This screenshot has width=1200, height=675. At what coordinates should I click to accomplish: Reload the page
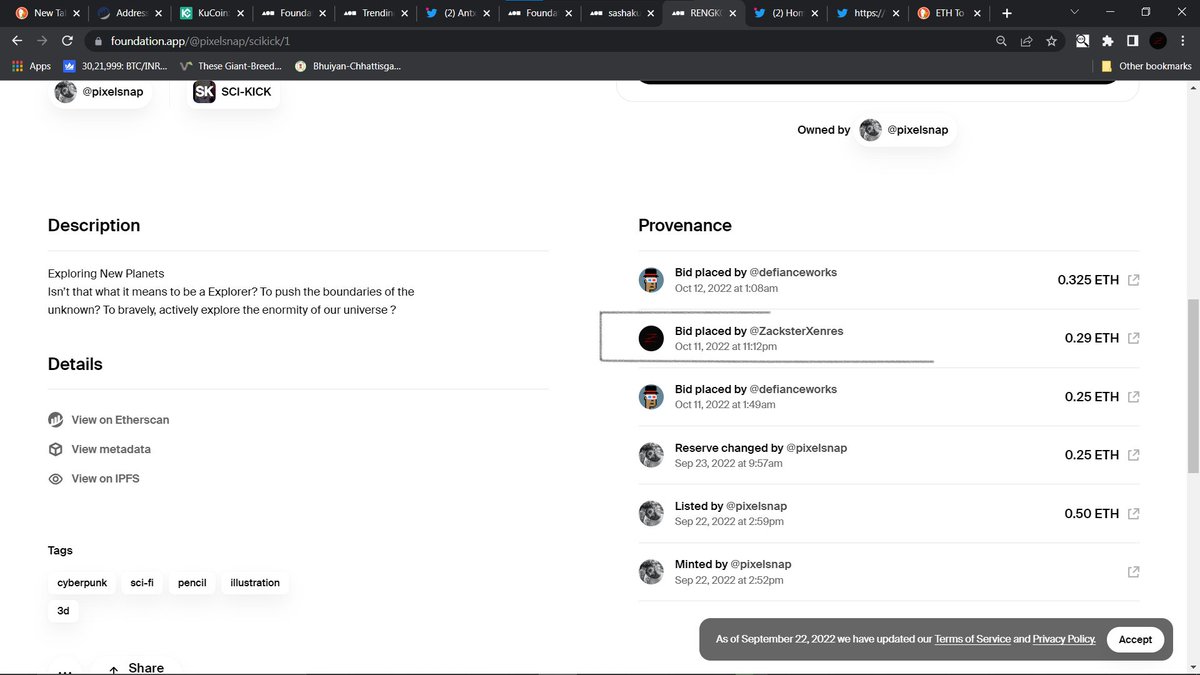click(67, 41)
